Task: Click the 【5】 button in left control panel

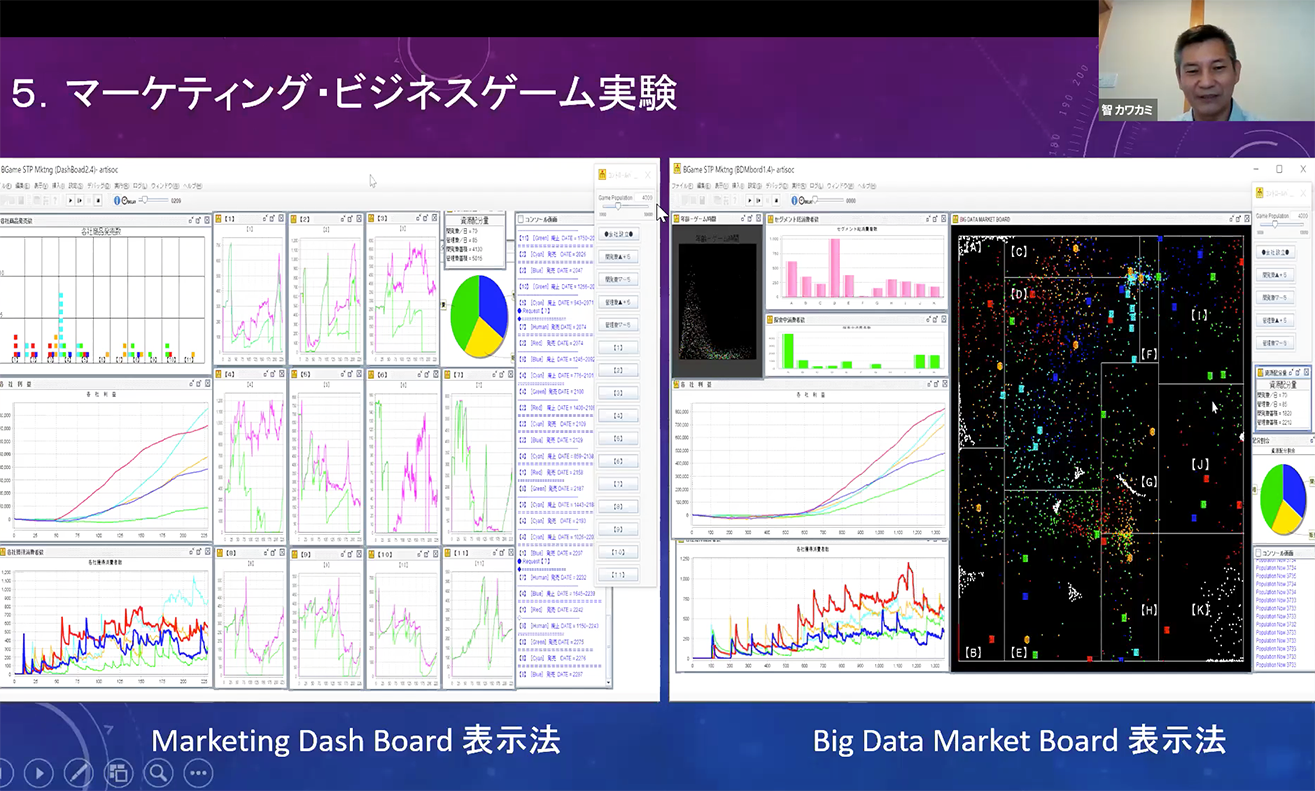Action: tap(618, 439)
